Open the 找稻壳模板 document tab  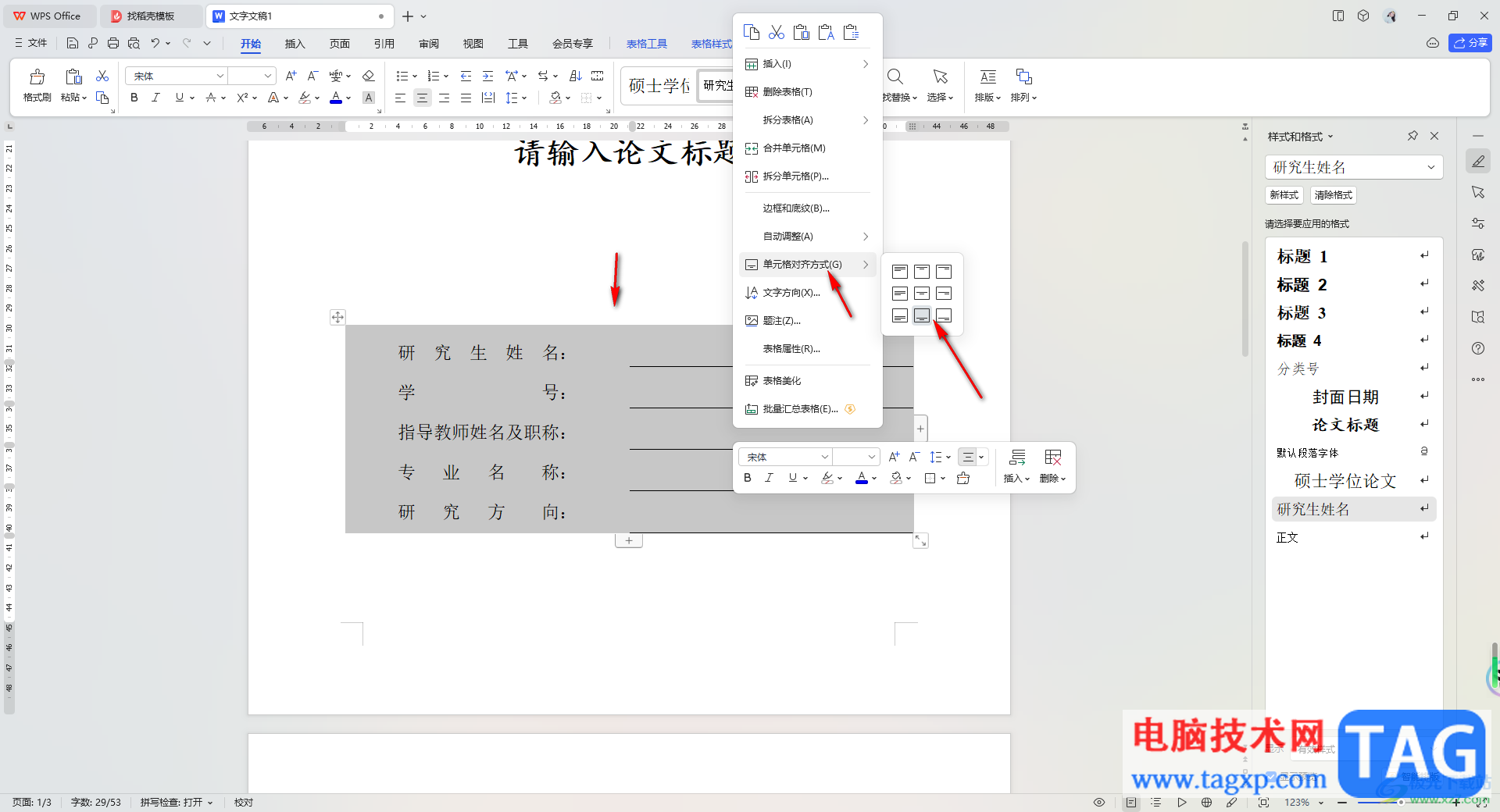tap(150, 16)
